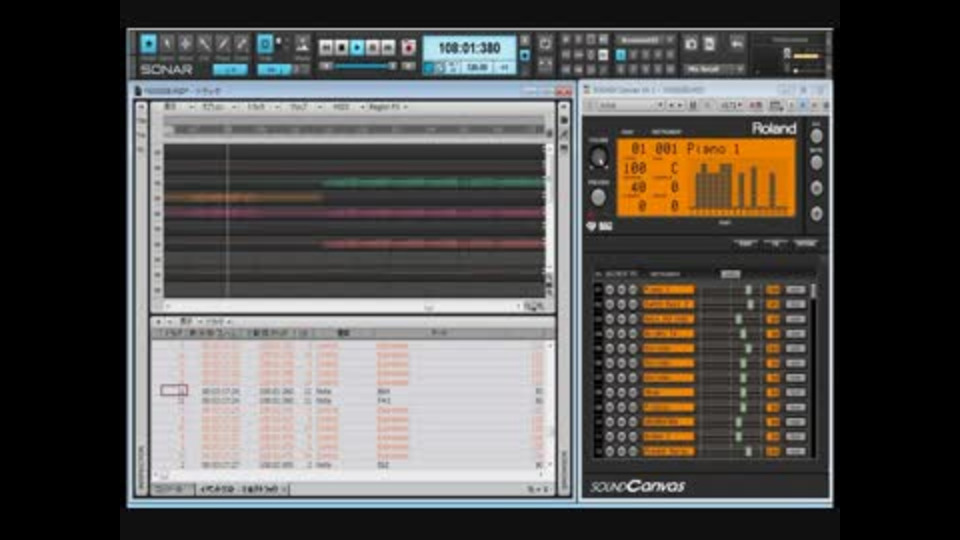Toggle mute button on part 02 row

click(610, 304)
